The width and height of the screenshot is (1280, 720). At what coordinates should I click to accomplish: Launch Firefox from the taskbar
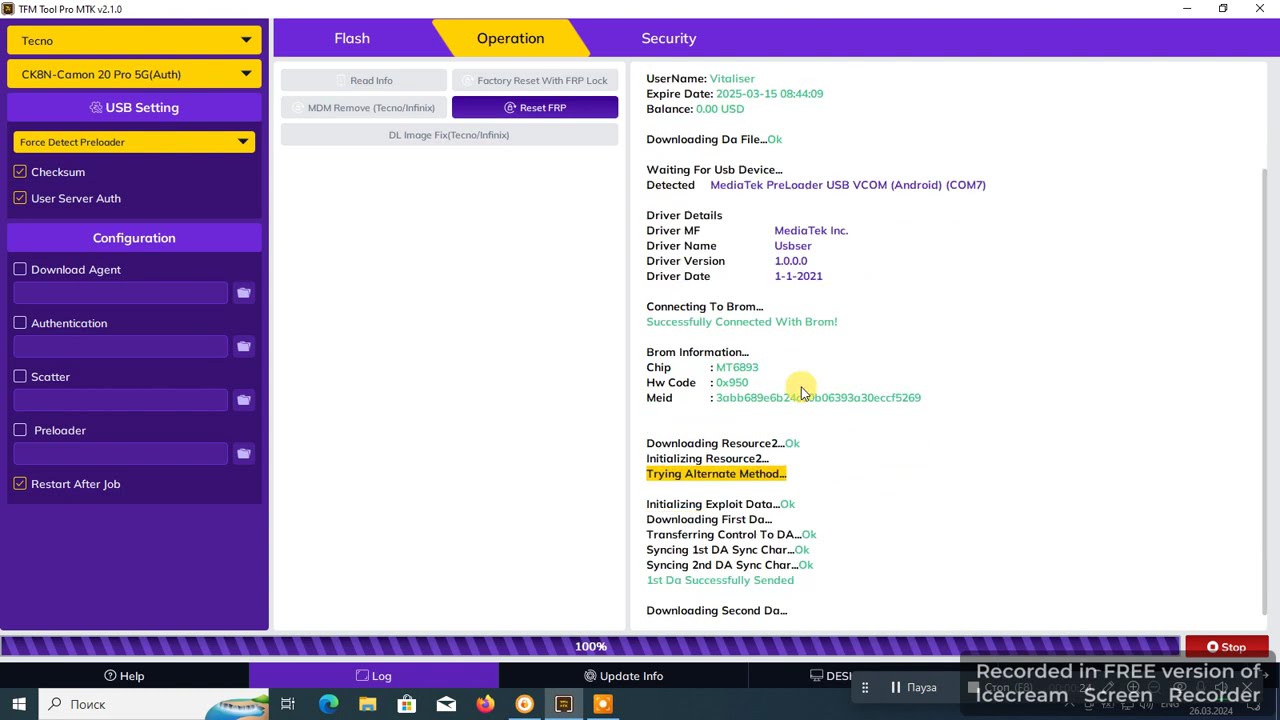[485, 704]
